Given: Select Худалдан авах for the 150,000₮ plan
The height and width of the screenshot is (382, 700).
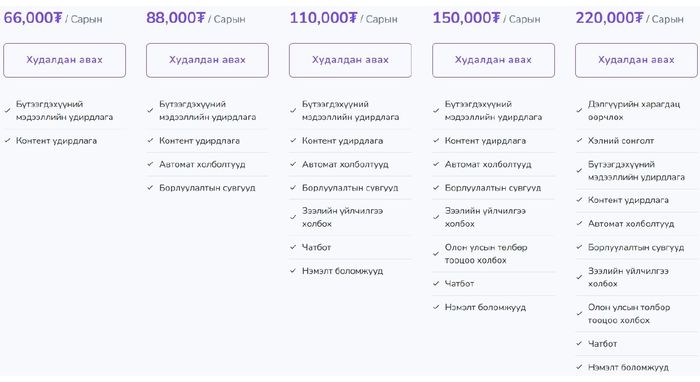Looking at the screenshot, I should point(493,60).
